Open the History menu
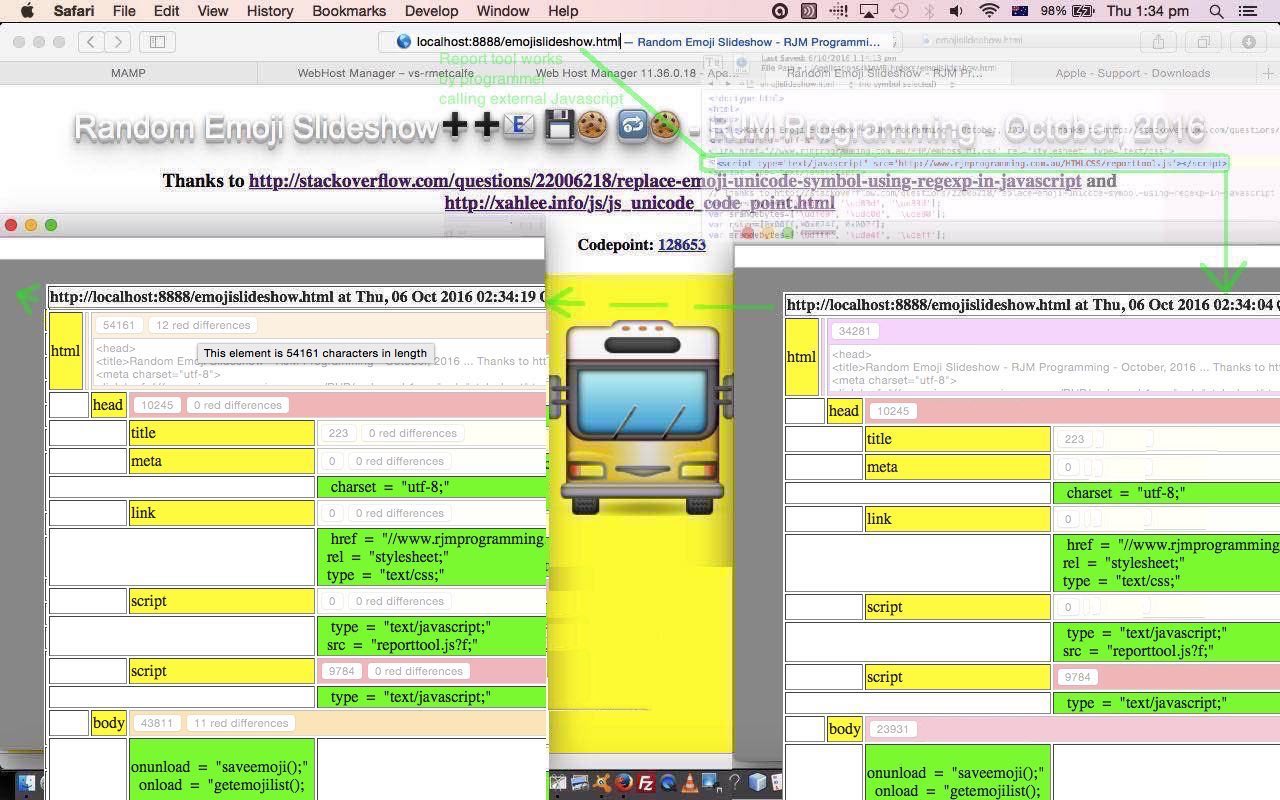This screenshot has width=1280, height=800. (x=269, y=11)
